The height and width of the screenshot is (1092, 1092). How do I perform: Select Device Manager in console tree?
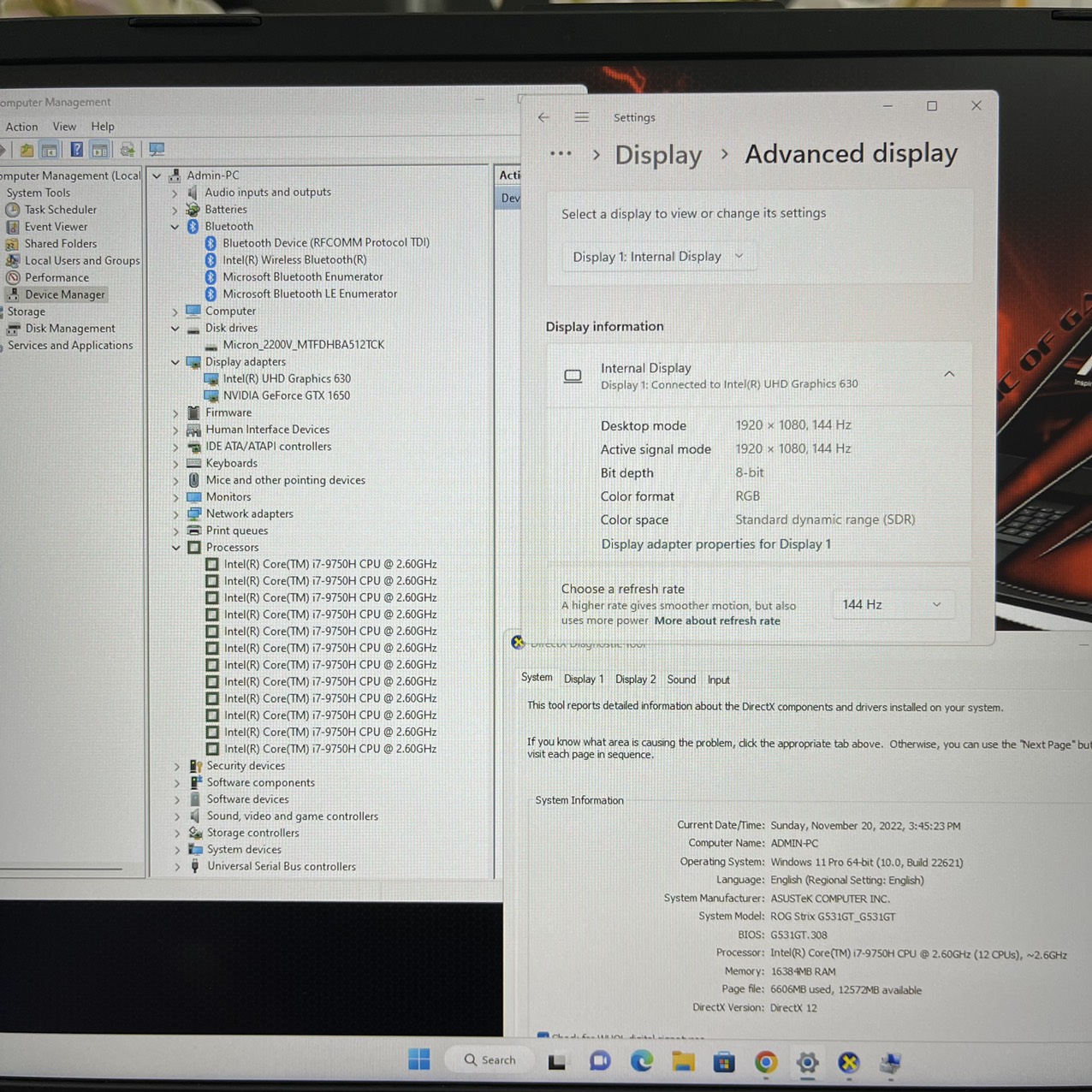[64, 294]
